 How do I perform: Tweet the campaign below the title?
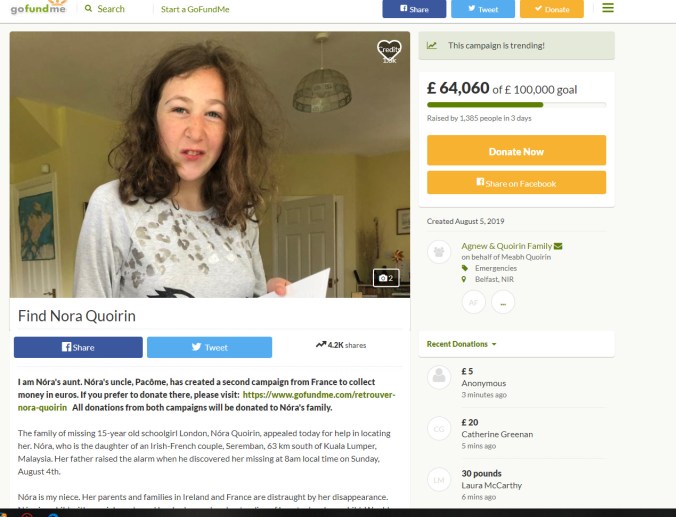coord(210,347)
